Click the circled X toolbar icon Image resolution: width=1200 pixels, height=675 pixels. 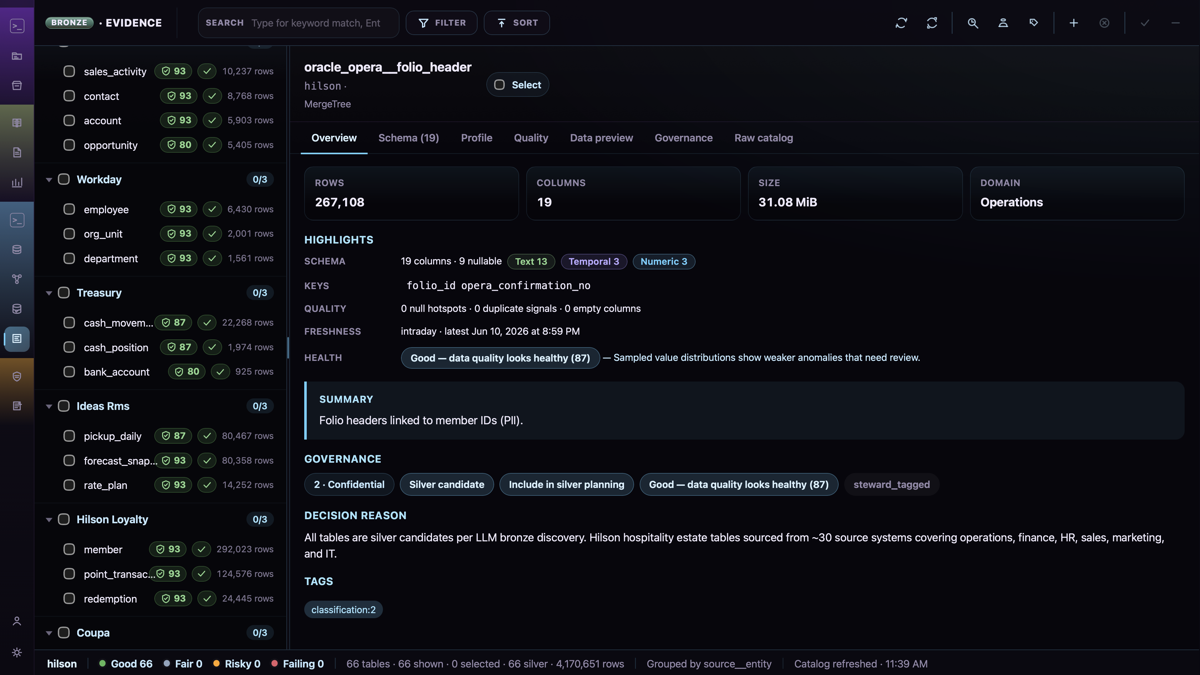click(1104, 23)
